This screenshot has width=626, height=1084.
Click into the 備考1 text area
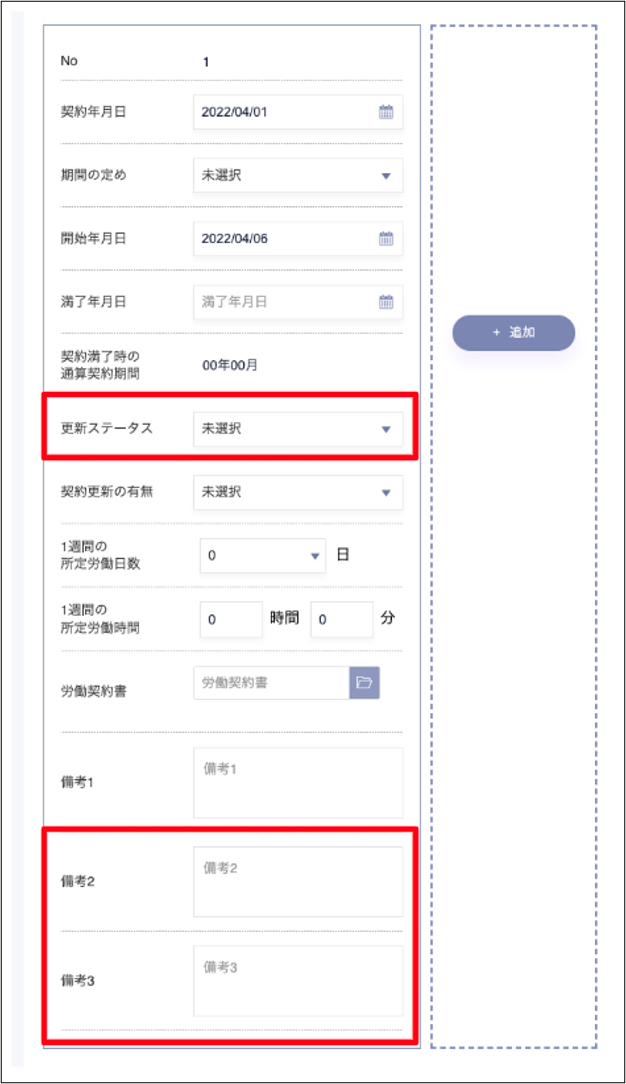click(x=298, y=783)
